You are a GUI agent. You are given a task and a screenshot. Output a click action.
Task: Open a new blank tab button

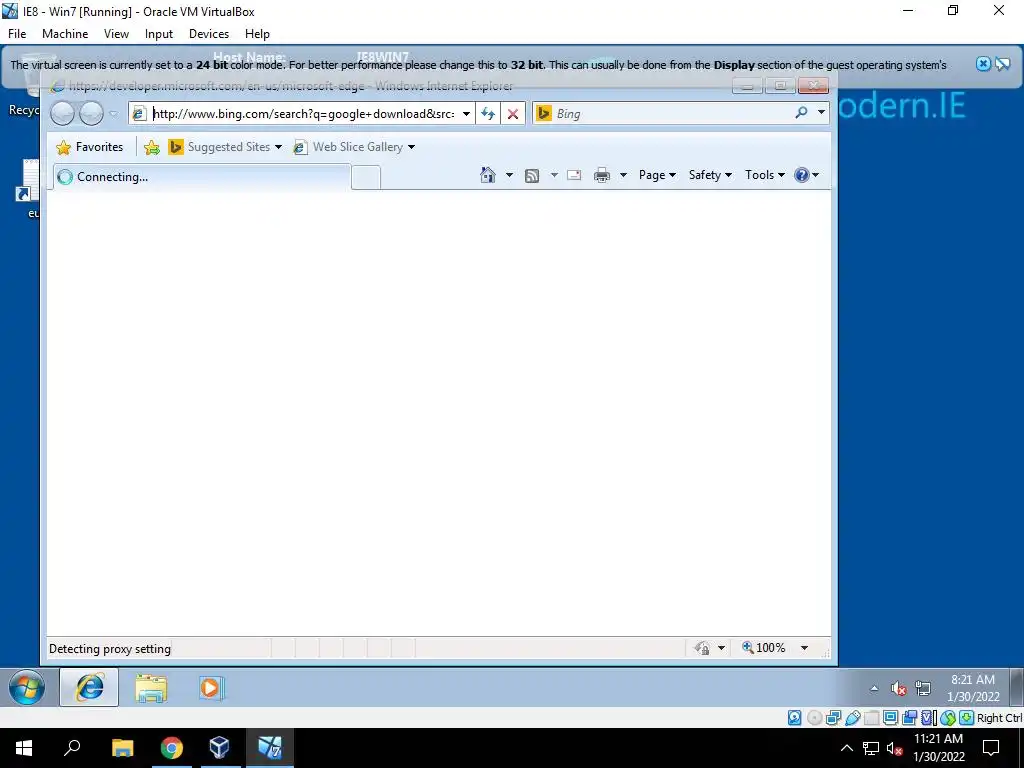coord(366,177)
